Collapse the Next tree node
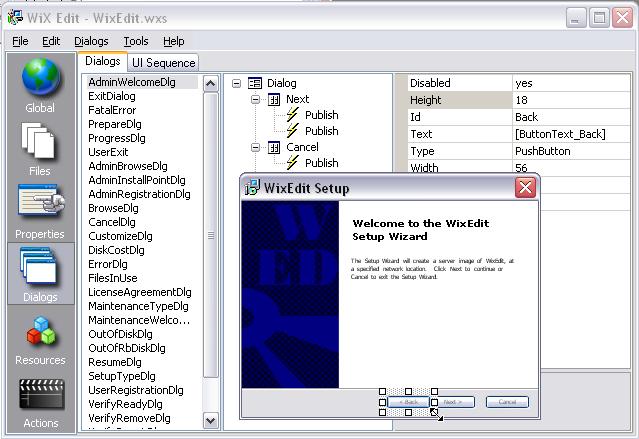 [x=256, y=99]
